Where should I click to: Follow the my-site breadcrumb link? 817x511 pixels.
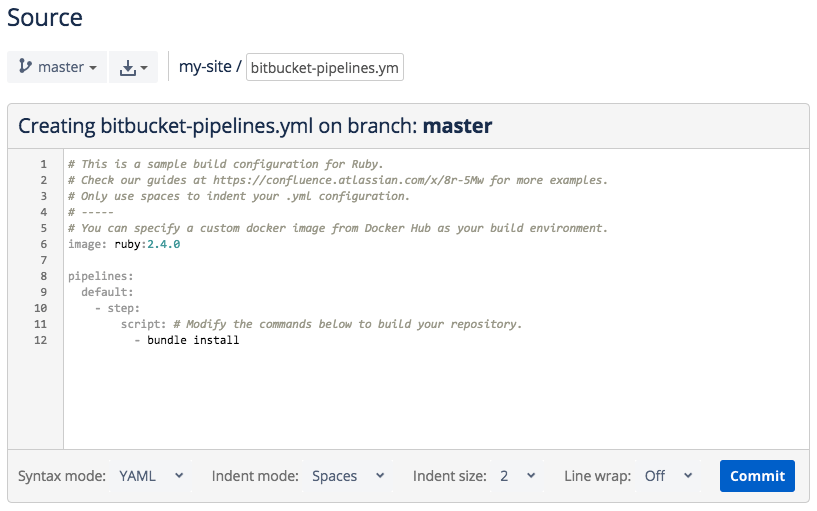pos(205,67)
